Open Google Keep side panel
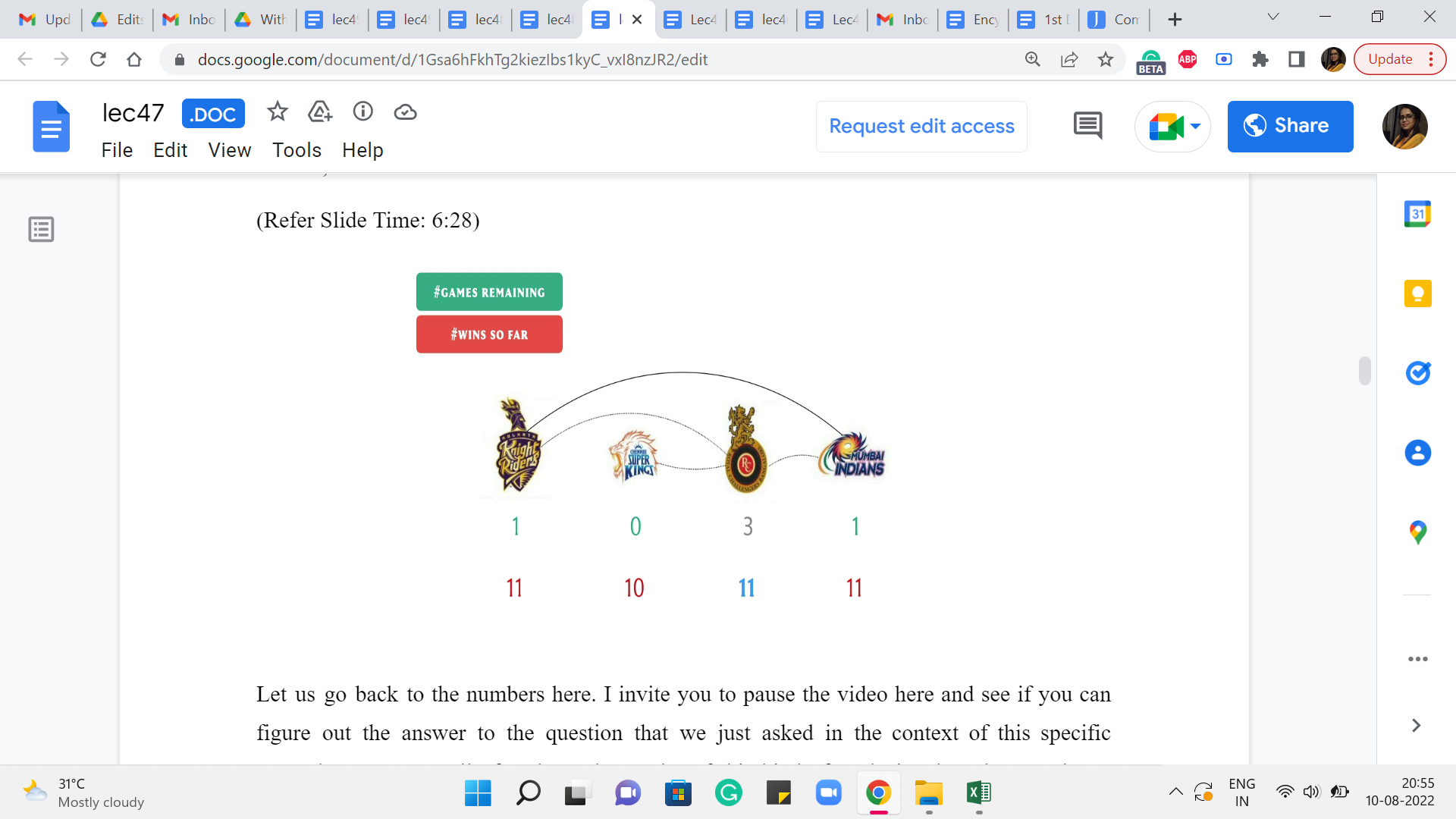Image resolution: width=1456 pixels, height=819 pixels. click(1417, 293)
